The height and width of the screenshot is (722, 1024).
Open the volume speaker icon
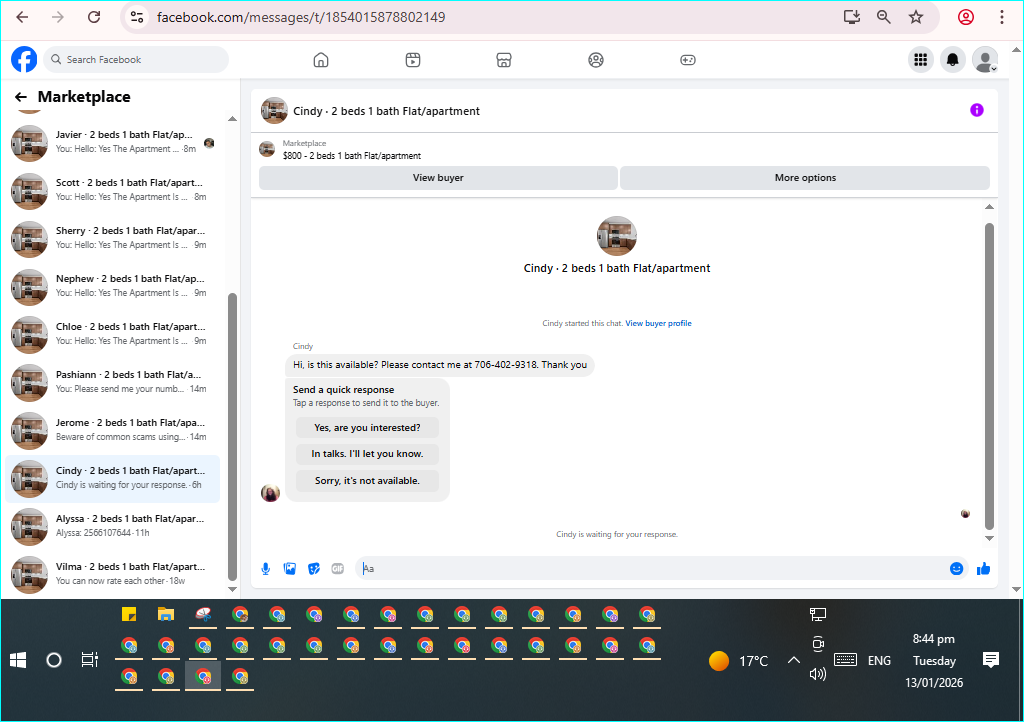tap(818, 674)
